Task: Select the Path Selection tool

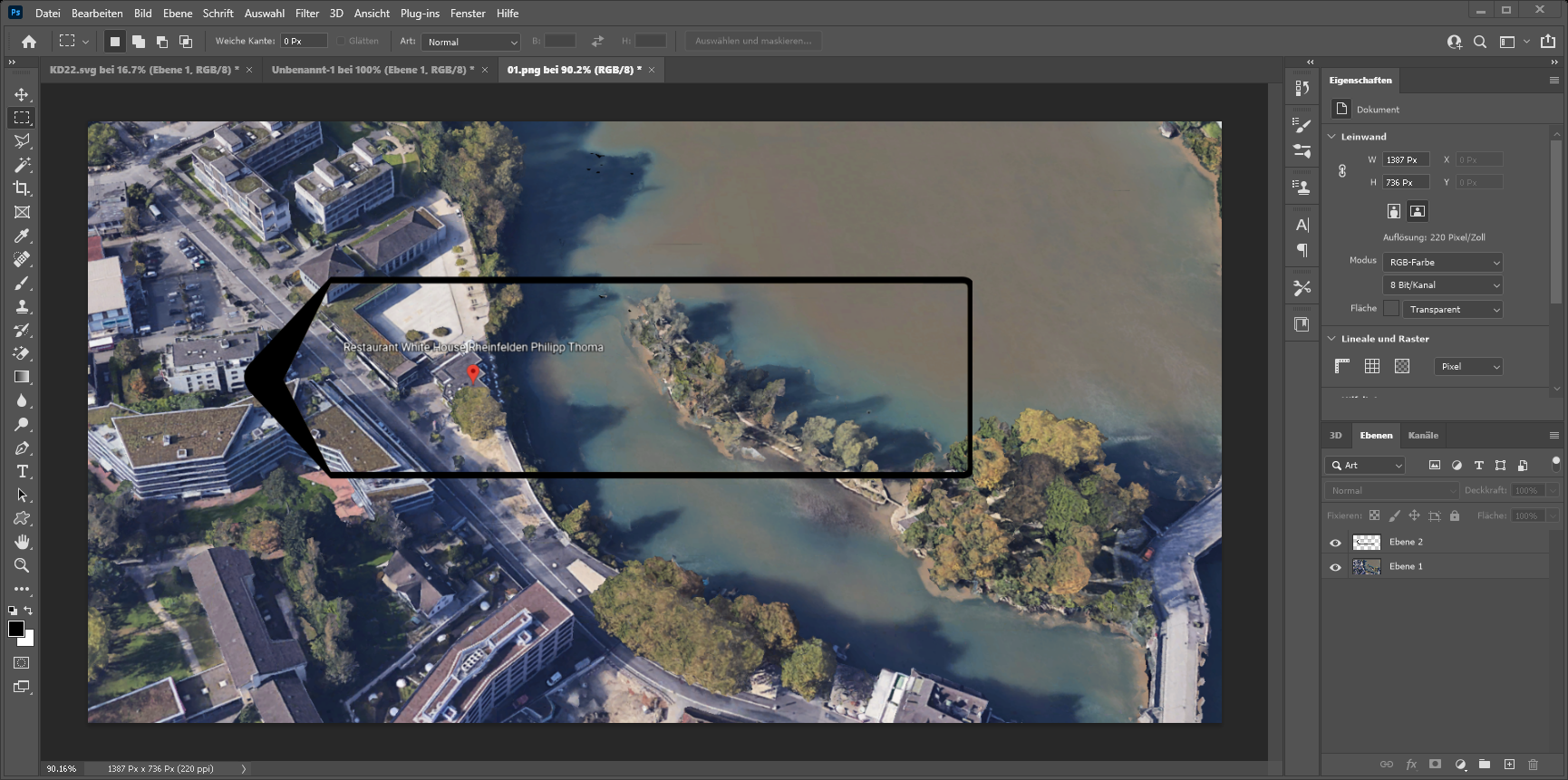Action: tap(22, 495)
